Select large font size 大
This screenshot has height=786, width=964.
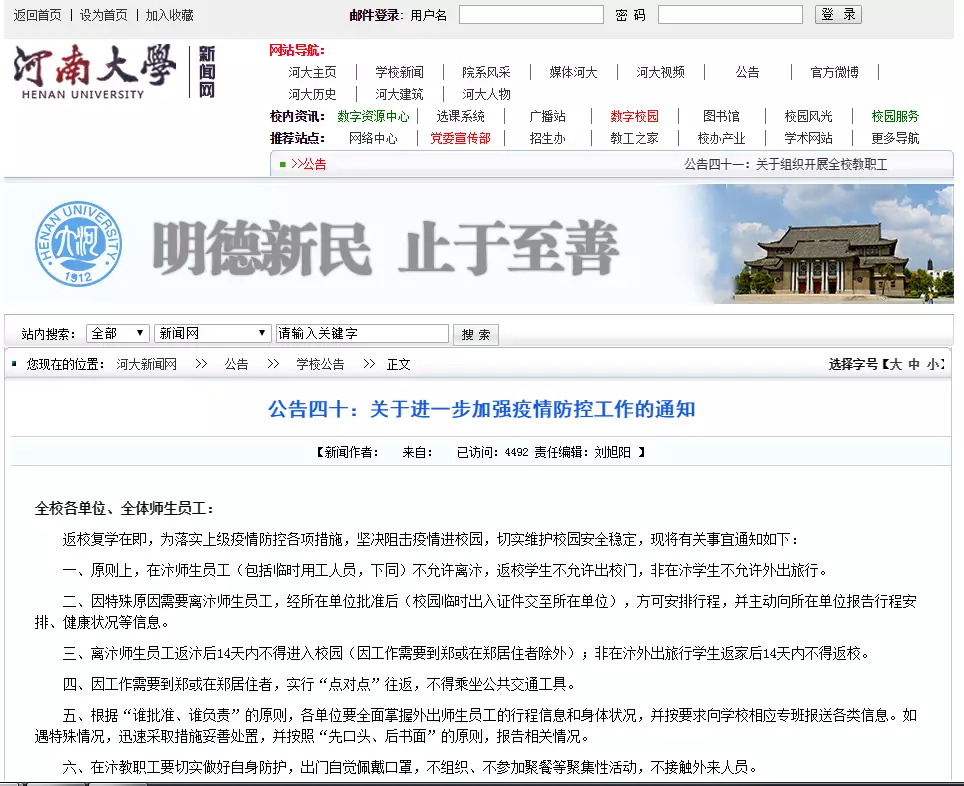pos(896,364)
